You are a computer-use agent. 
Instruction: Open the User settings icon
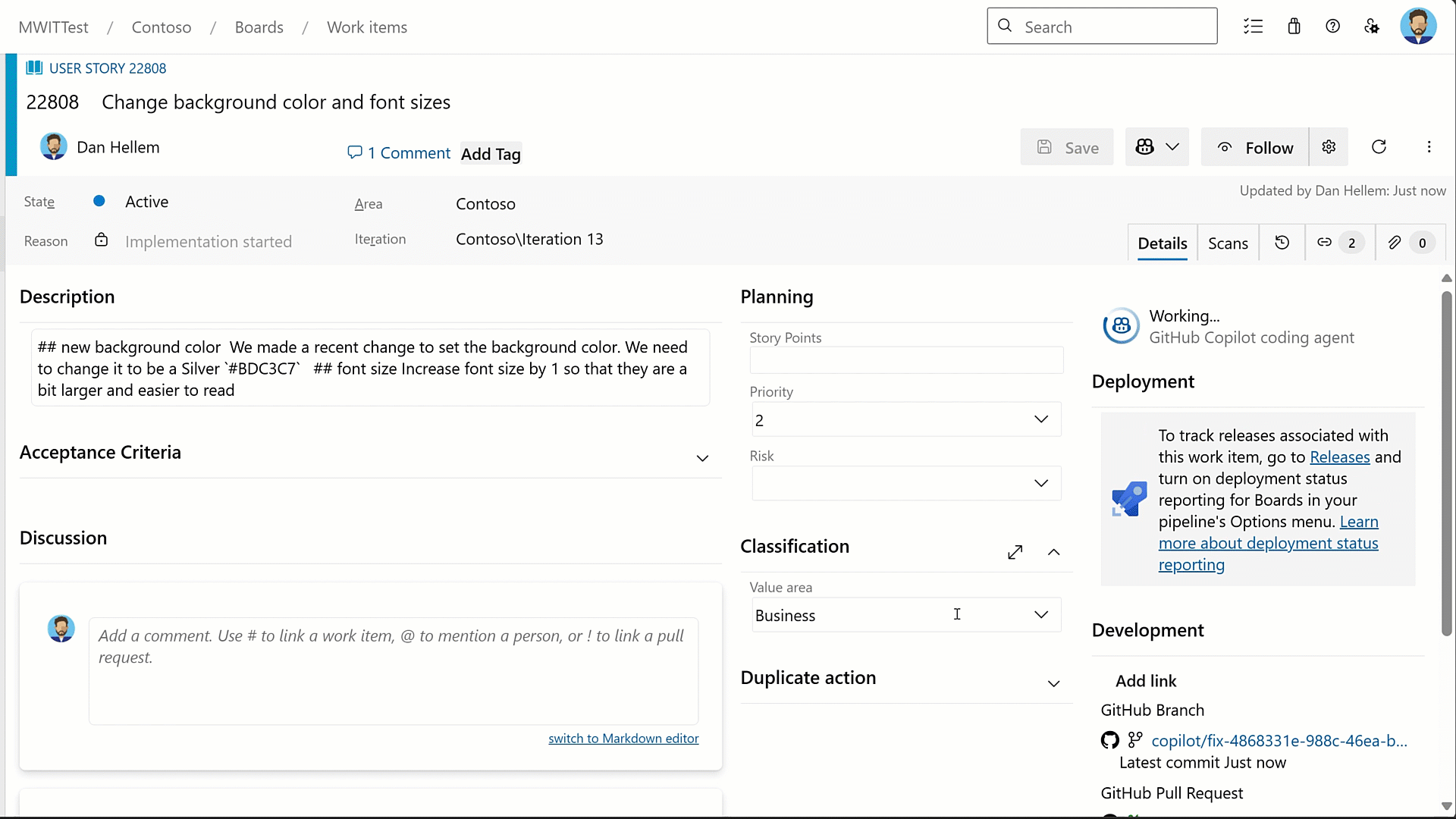[x=1371, y=27]
